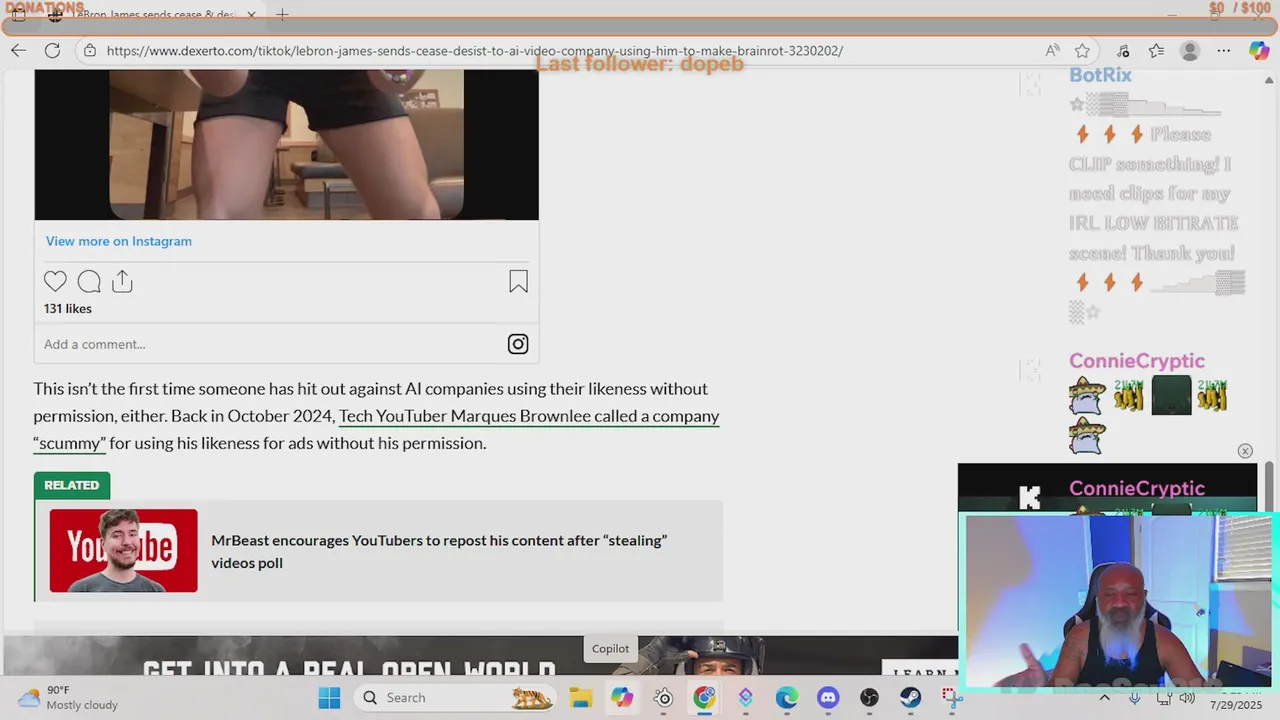Close the LeBron James article tab
Image resolution: width=1280 pixels, height=720 pixels.
point(252,15)
